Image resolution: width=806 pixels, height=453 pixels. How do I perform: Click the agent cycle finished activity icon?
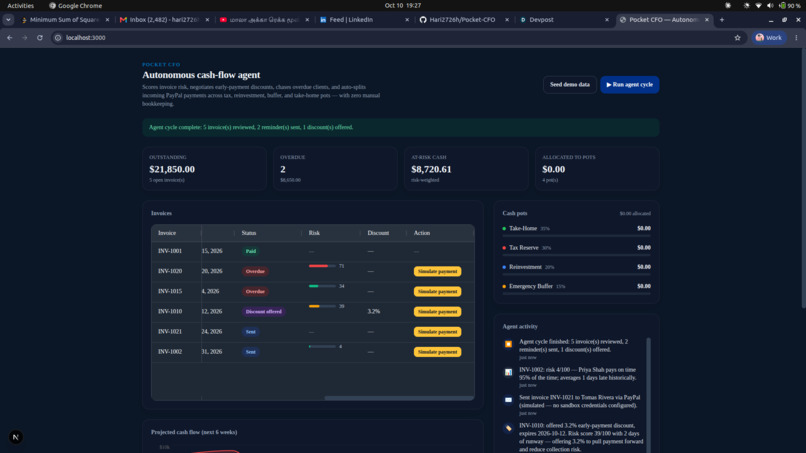(508, 344)
